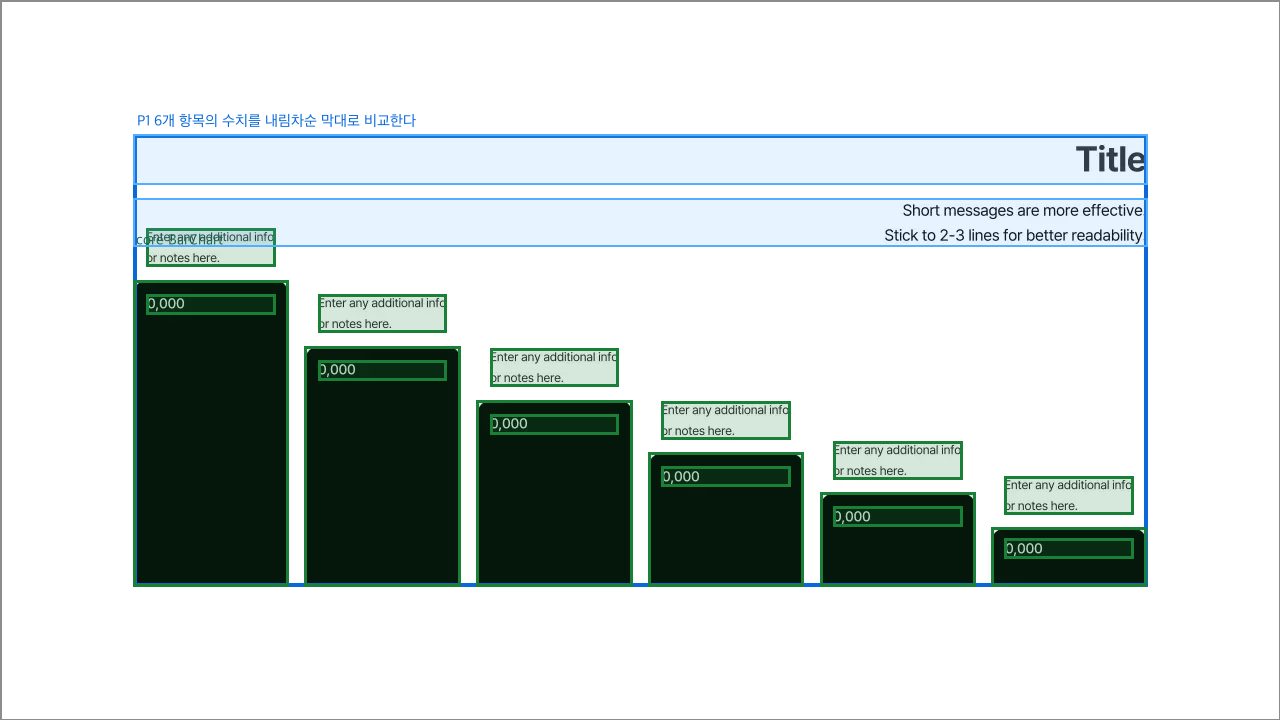Select the notes box above the tallest bar
The height and width of the screenshot is (720, 1280).
click(x=211, y=247)
